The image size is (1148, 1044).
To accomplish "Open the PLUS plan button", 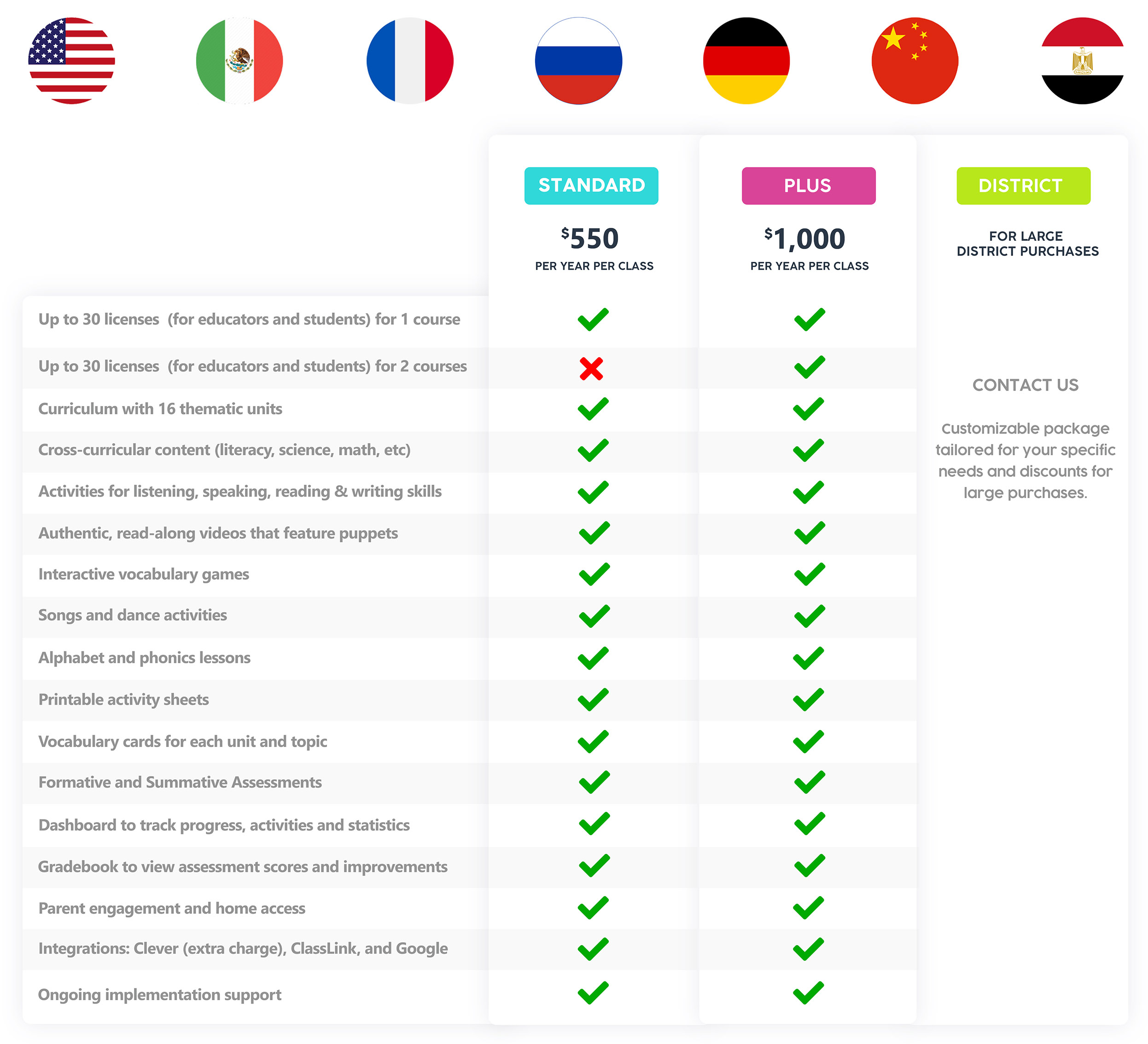I will [808, 186].
